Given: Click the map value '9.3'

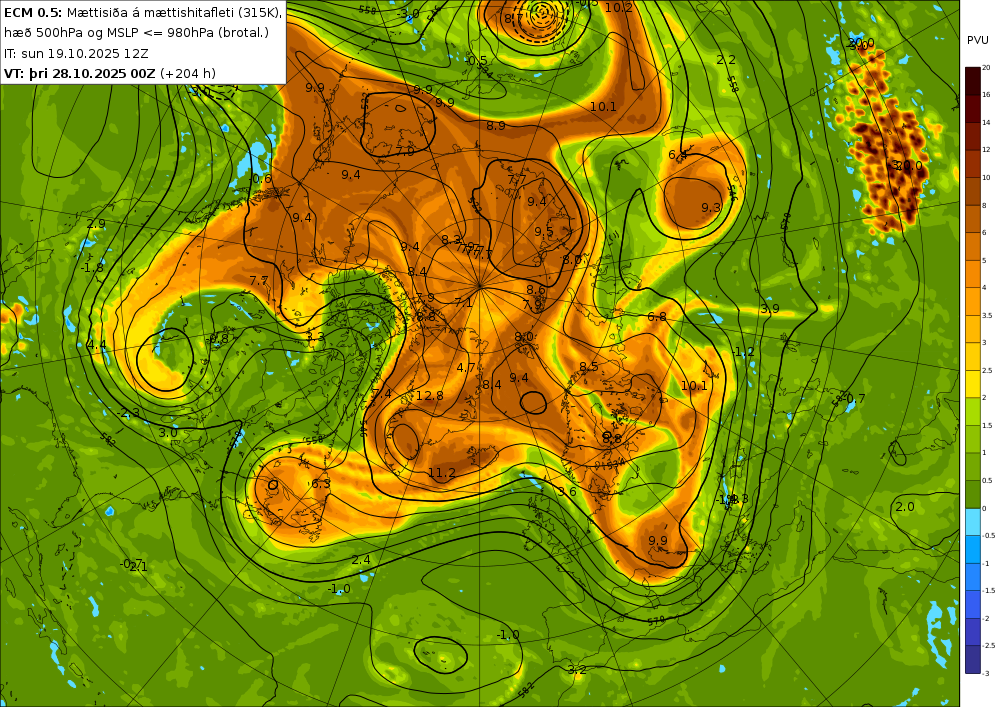Looking at the screenshot, I should click(711, 207).
